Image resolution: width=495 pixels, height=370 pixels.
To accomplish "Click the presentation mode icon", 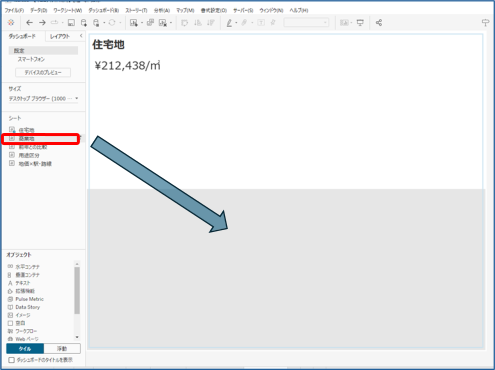I will [360, 23].
